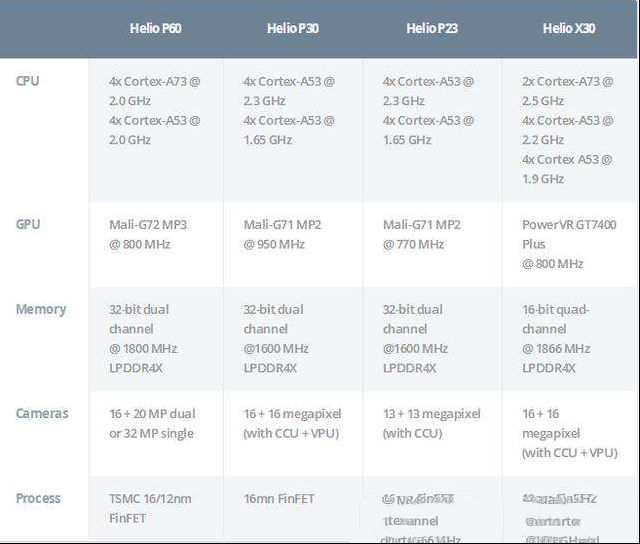640x544 pixels.
Task: Click the Helio P30 column header
Action: [293, 28]
